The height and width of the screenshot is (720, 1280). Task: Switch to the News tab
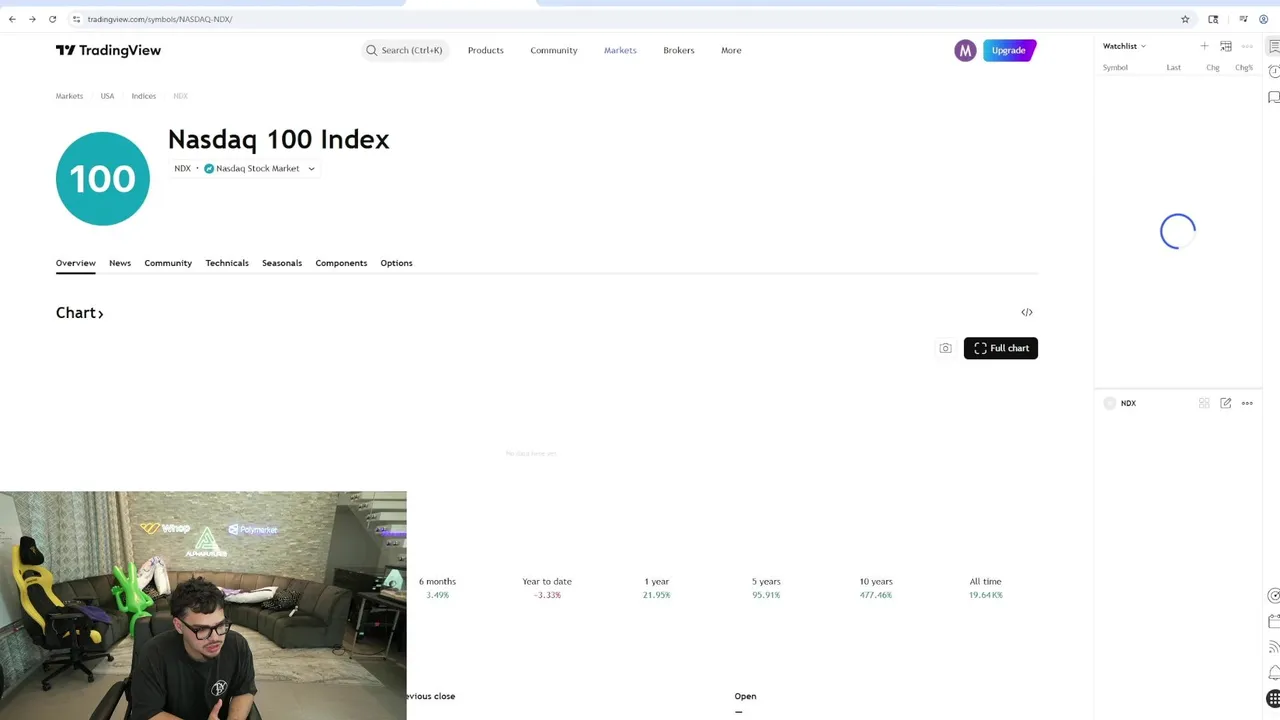(120, 263)
